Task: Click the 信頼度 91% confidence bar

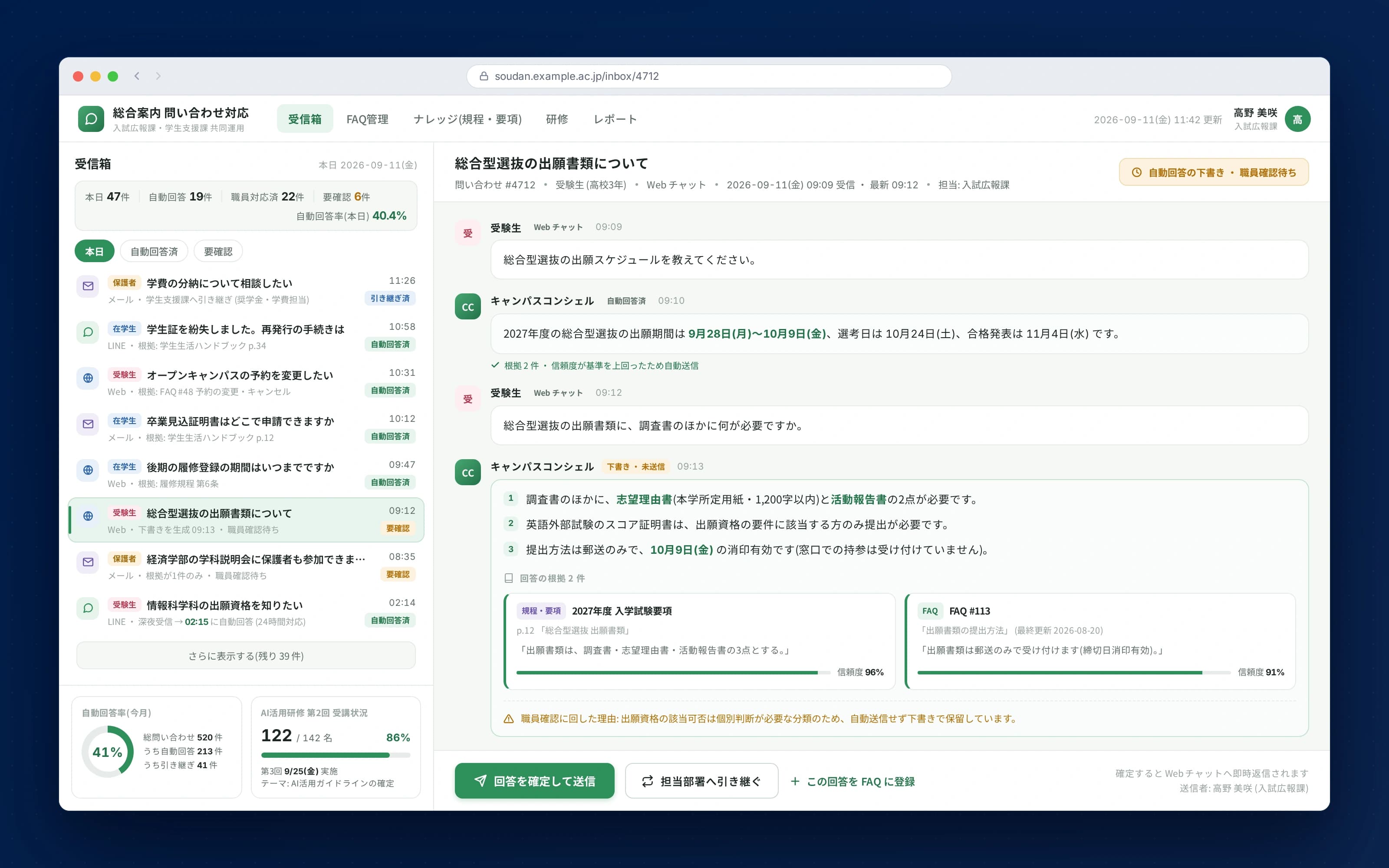Action: click(1074, 672)
